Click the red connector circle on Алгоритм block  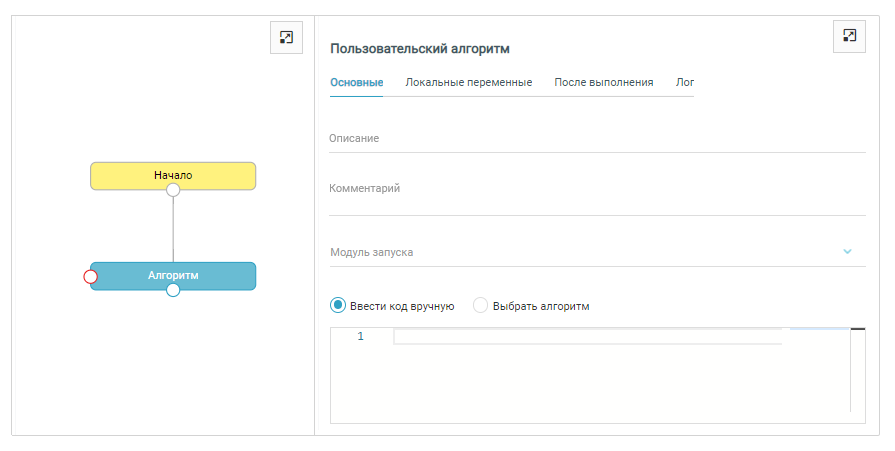(x=90, y=276)
